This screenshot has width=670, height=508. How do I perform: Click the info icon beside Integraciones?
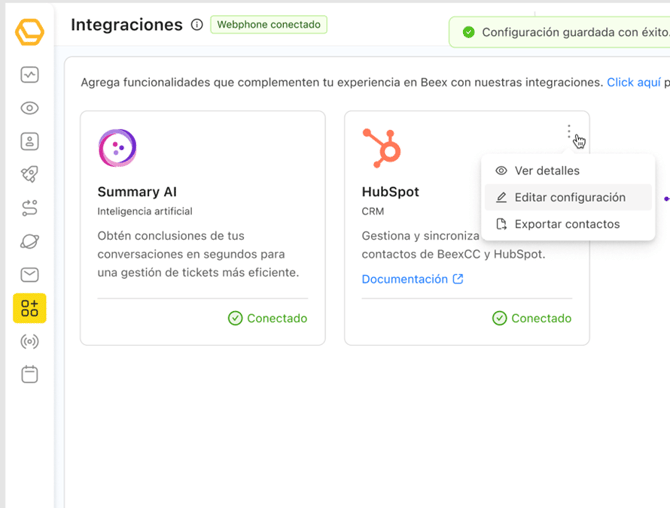[x=197, y=25]
